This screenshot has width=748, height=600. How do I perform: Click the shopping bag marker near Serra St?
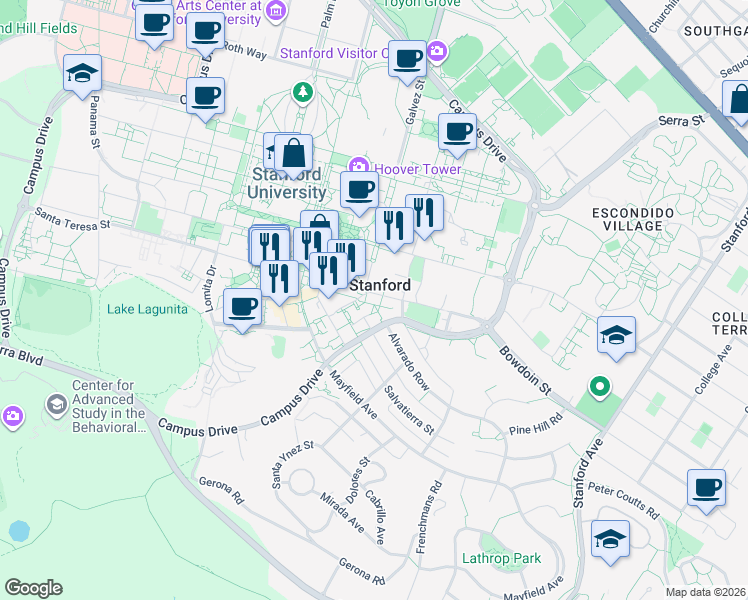[737, 100]
